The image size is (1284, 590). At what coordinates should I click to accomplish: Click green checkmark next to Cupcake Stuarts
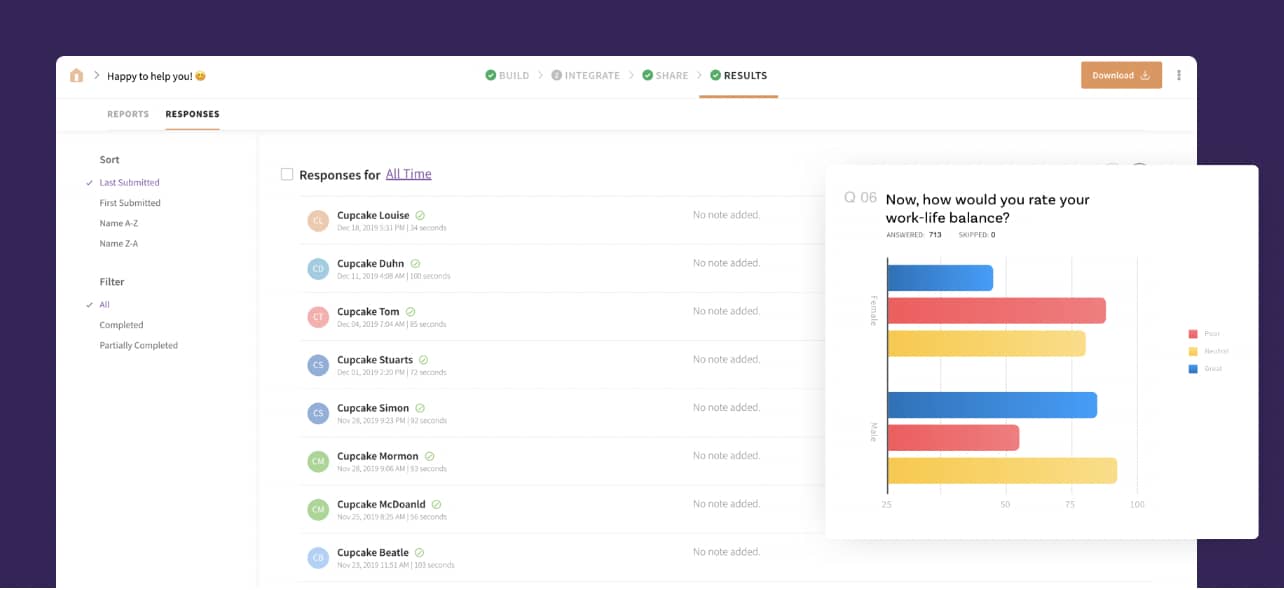pos(423,360)
